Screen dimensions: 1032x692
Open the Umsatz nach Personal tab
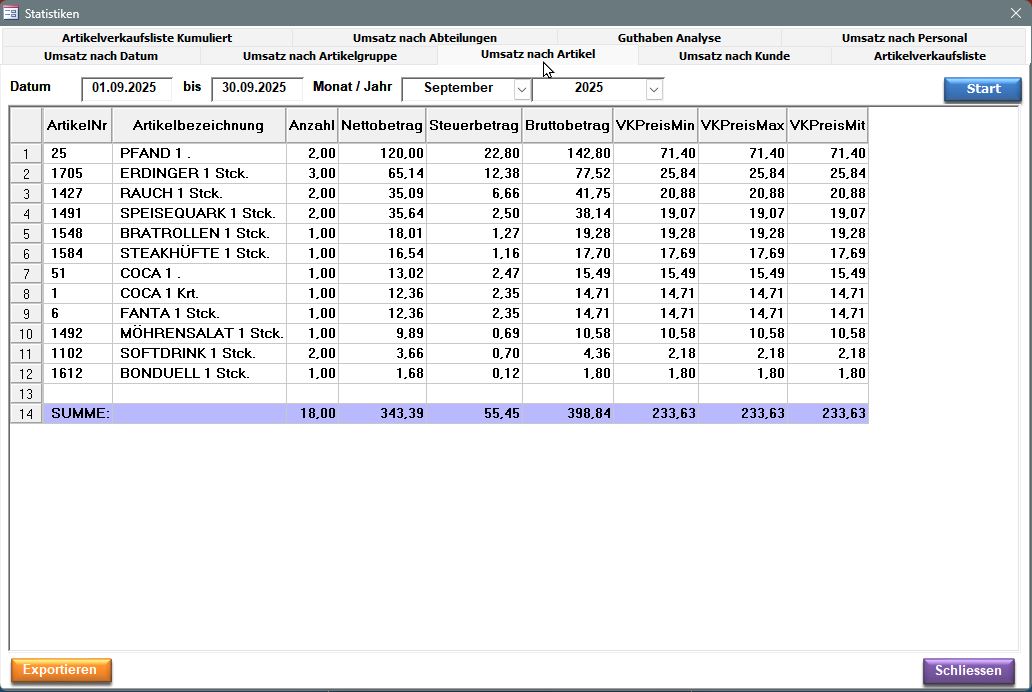[904, 38]
